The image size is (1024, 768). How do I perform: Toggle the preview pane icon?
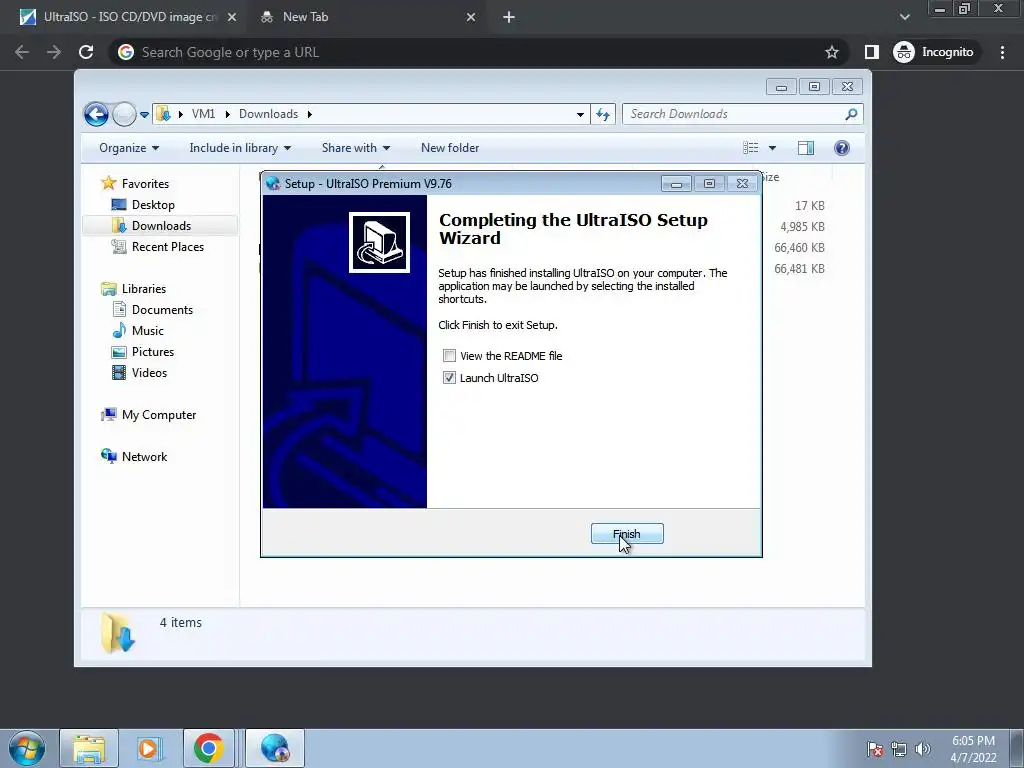806,148
